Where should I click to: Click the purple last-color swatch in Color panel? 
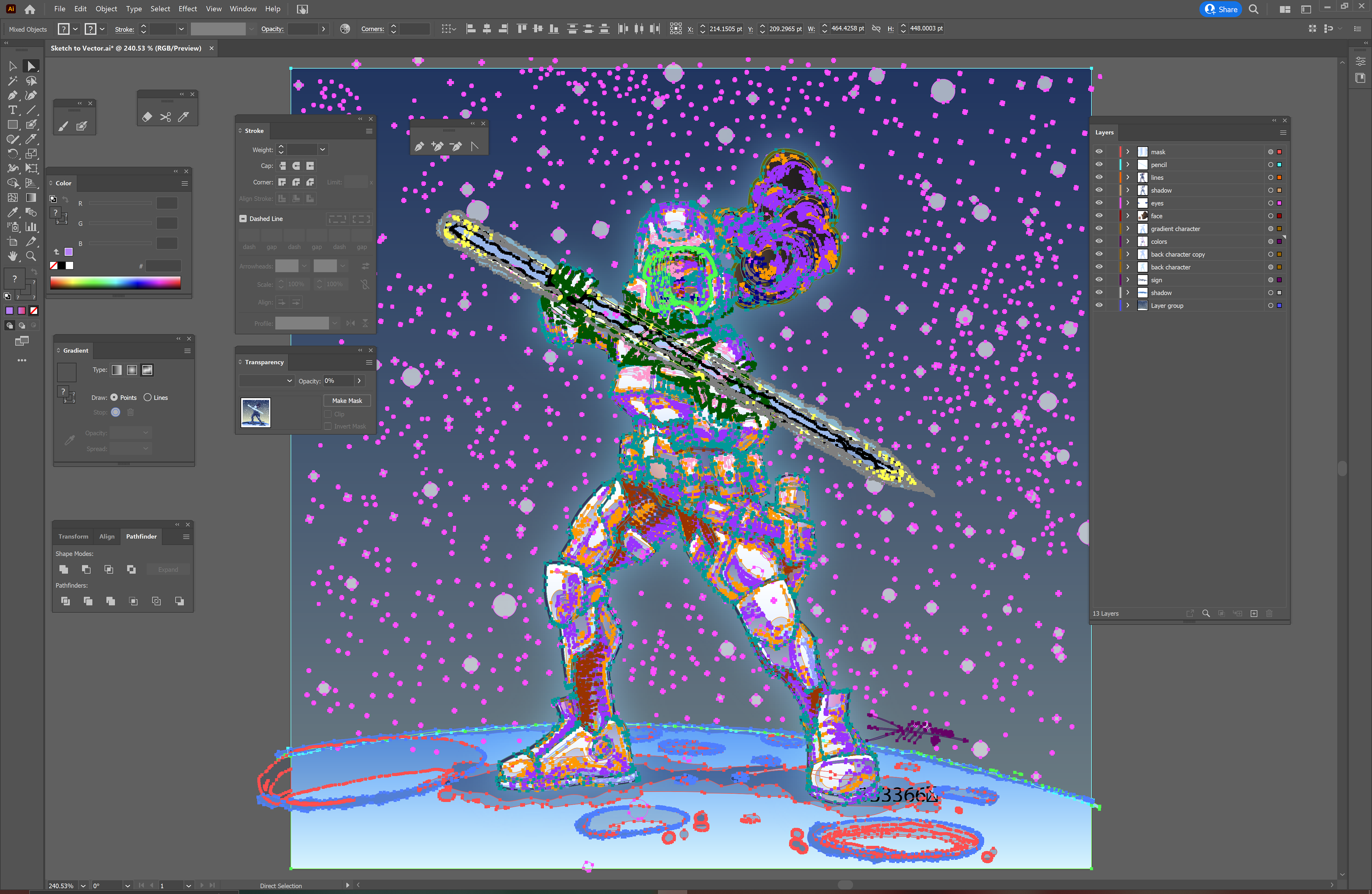click(x=69, y=252)
